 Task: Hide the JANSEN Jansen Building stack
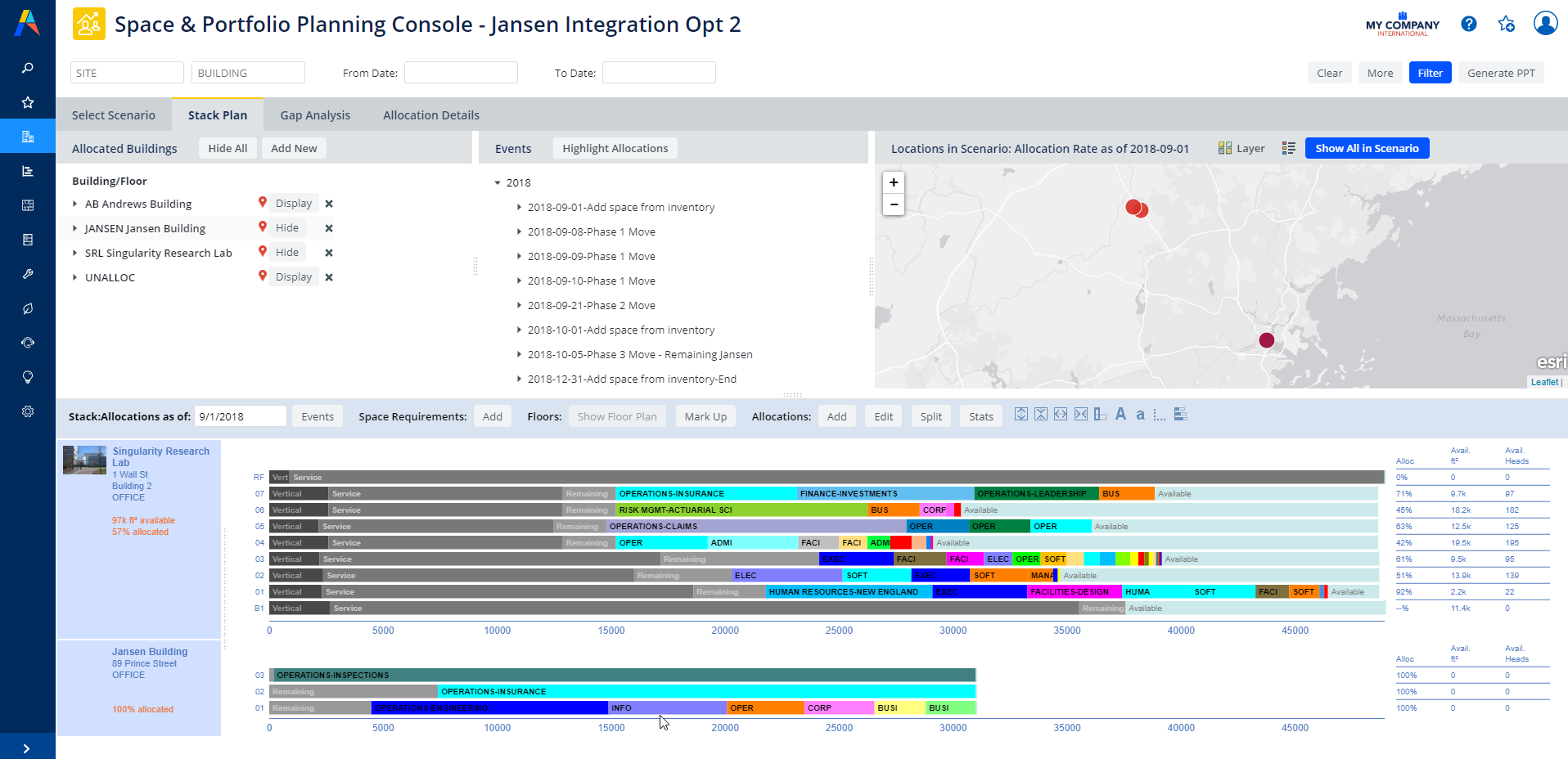286,228
